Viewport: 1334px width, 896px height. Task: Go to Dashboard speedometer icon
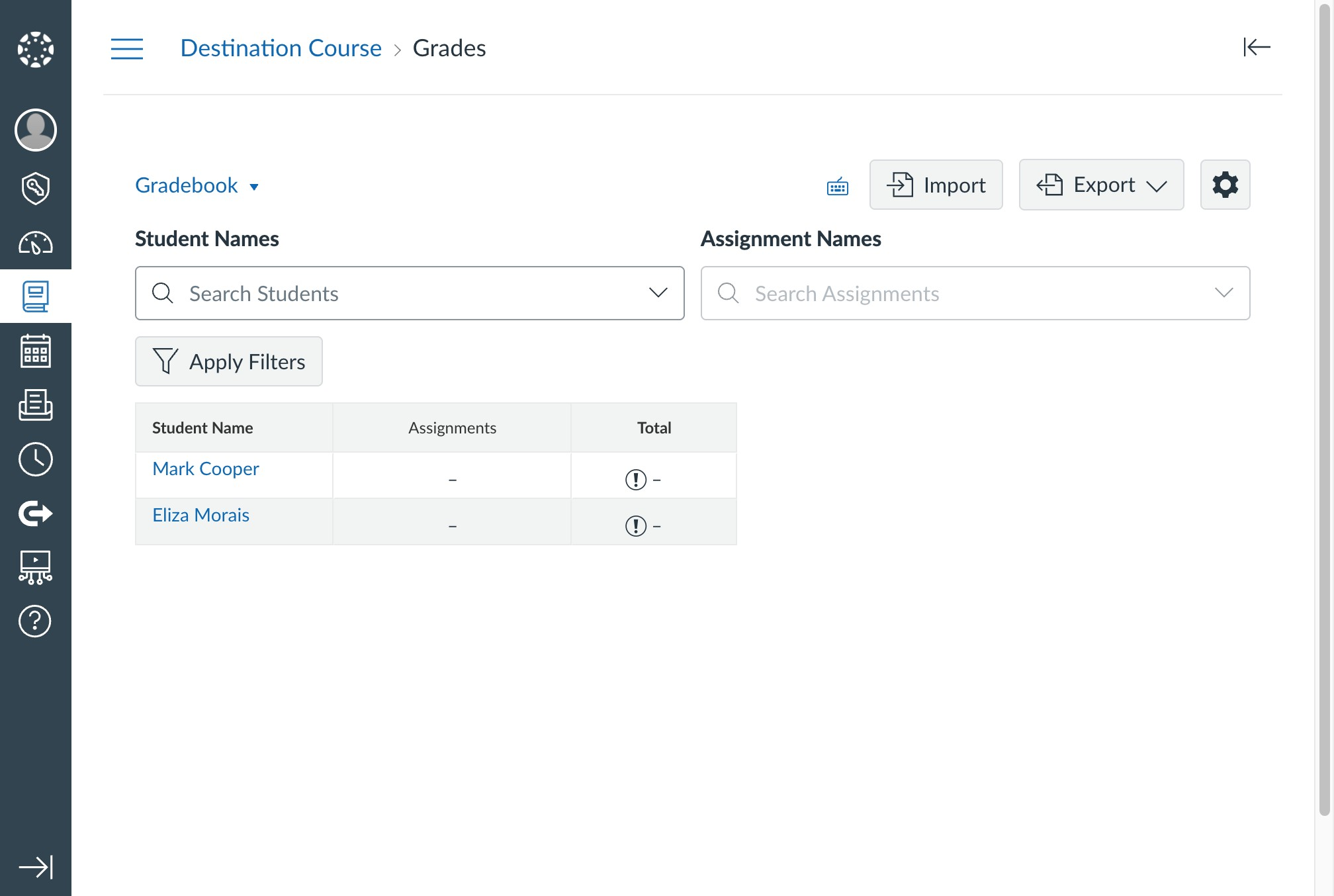pyautogui.click(x=36, y=244)
